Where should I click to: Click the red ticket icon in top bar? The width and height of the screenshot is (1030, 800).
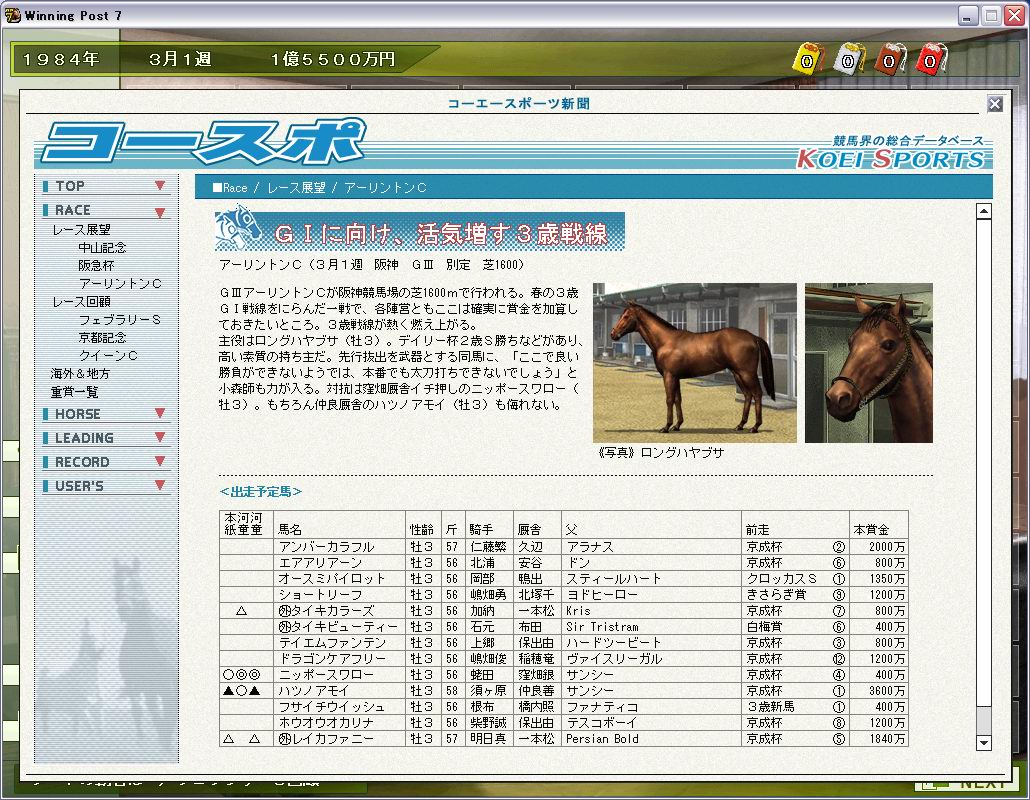931,59
